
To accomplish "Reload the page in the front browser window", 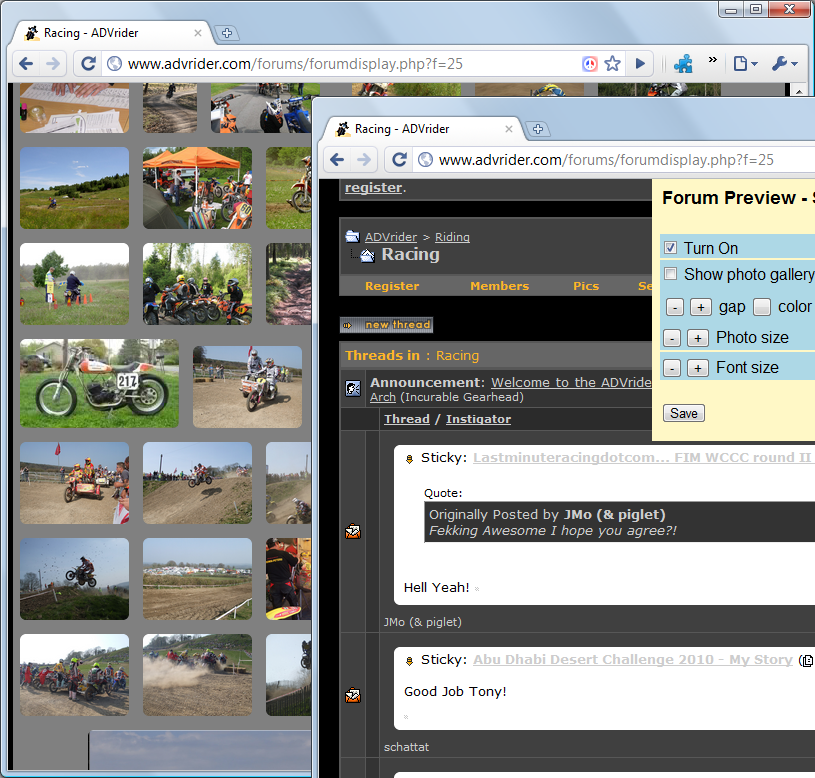I will click(x=399, y=159).
